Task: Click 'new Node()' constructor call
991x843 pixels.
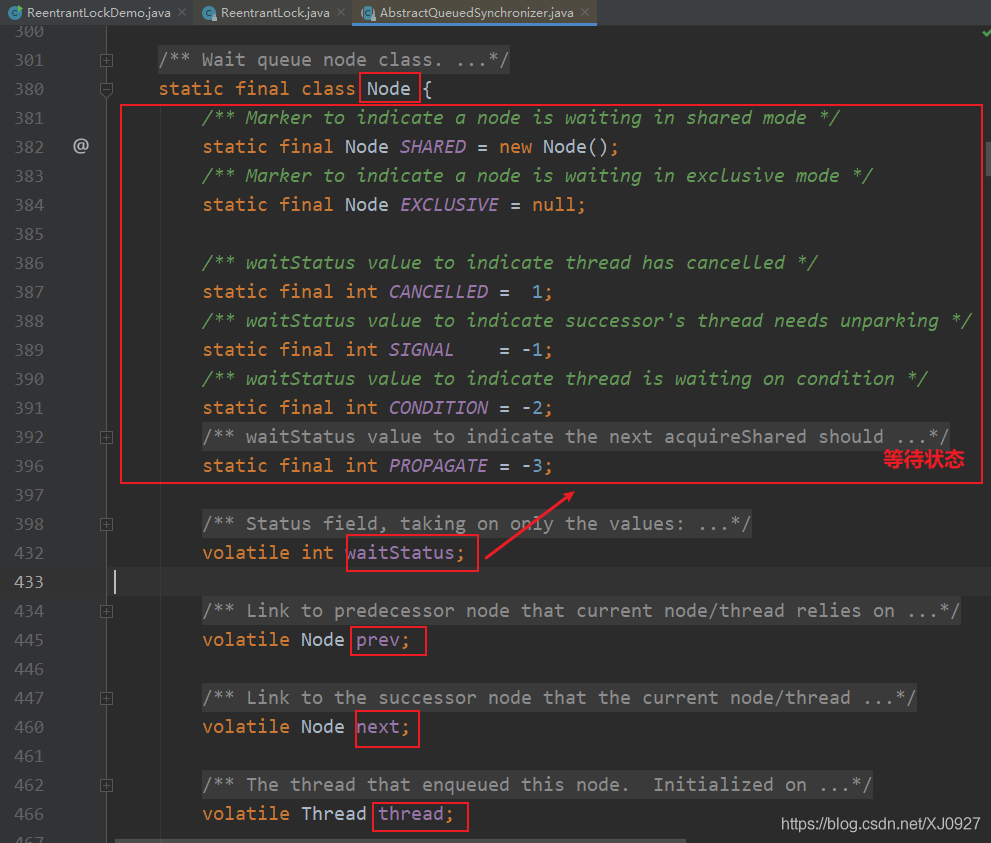Action: [x=553, y=147]
